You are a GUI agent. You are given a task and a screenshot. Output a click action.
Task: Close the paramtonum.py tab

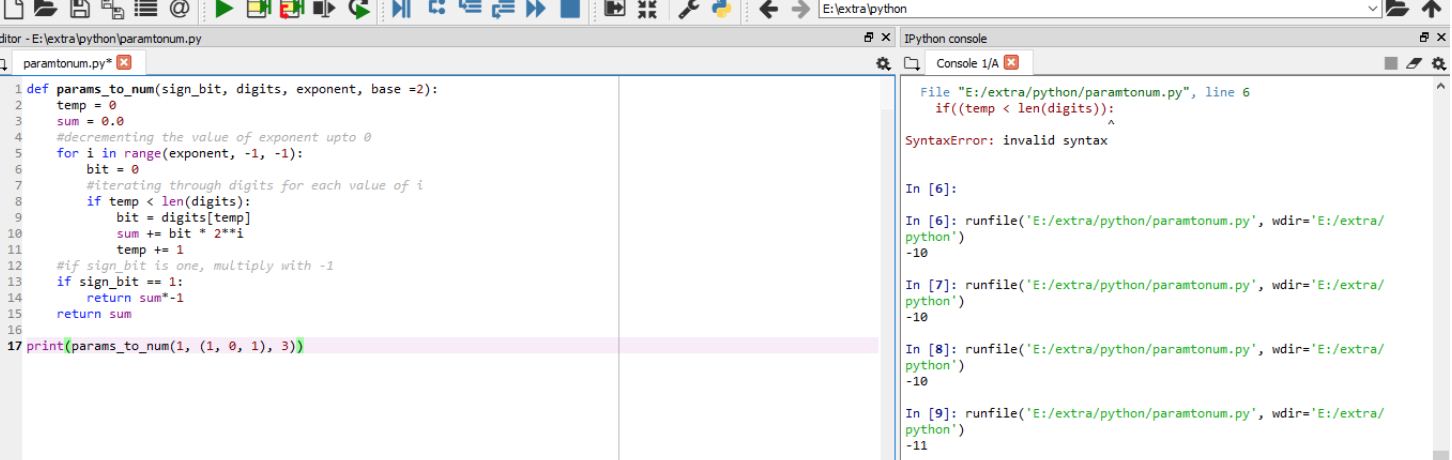coord(124,62)
